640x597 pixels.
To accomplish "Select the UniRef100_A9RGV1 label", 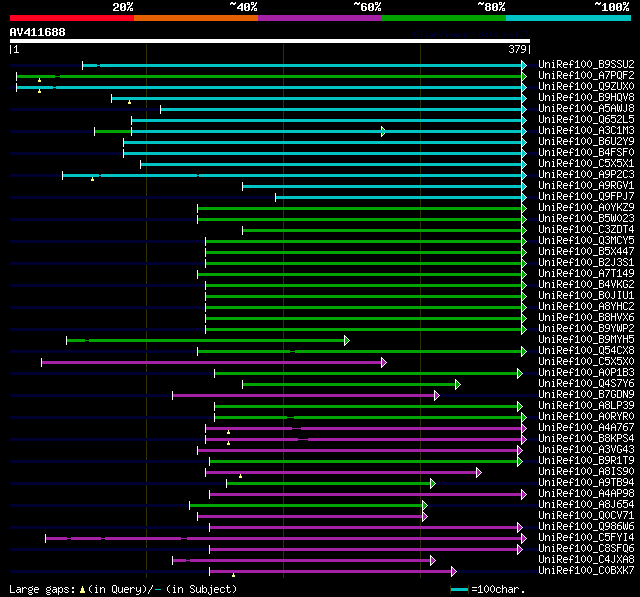I will (x=586, y=186).
